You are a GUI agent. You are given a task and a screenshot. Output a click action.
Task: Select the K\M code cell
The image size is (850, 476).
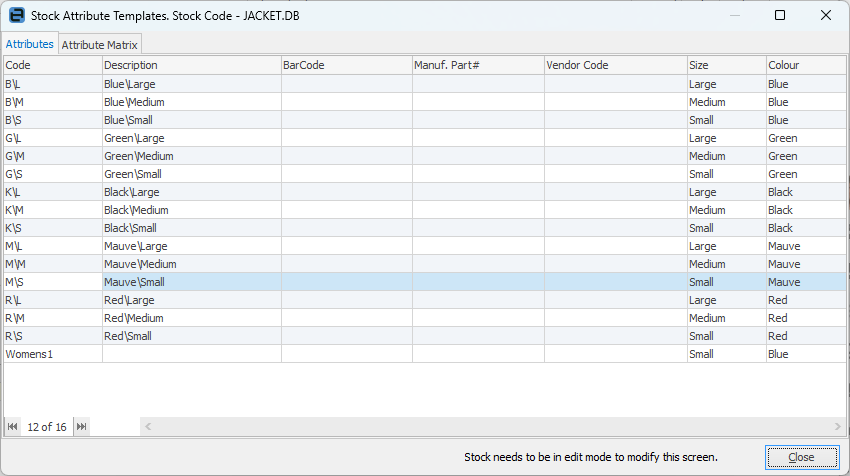53,210
